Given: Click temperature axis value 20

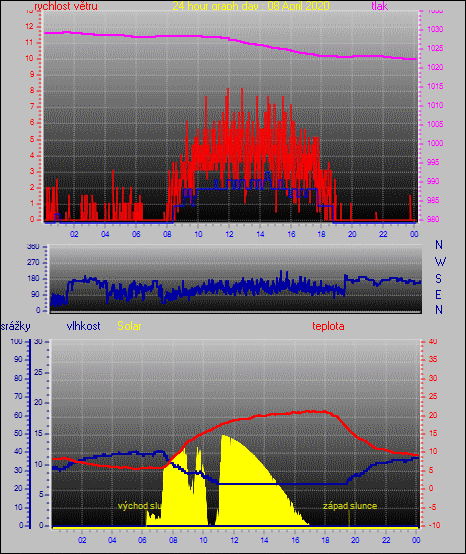Looking at the screenshot, I should click(433, 415).
